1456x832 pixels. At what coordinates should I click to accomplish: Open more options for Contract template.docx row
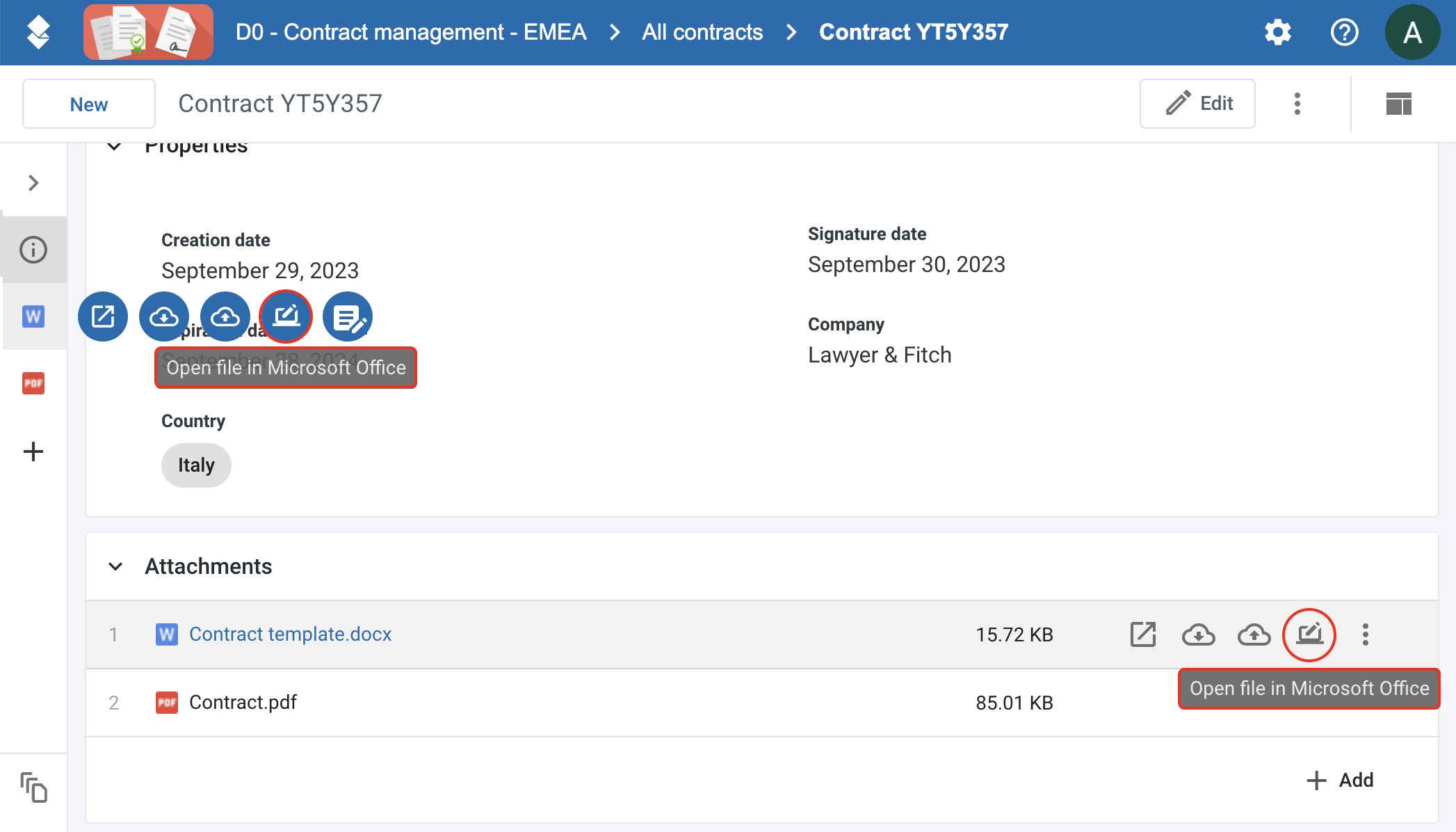click(1366, 634)
